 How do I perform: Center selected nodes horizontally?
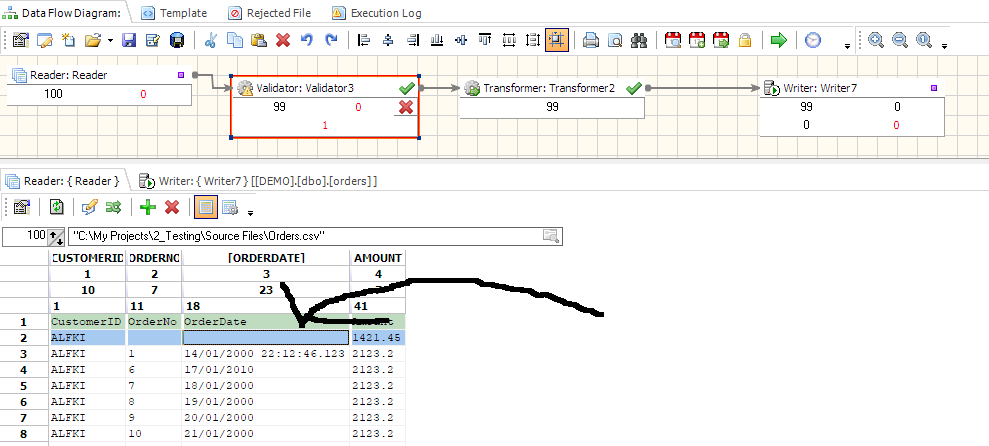coord(389,40)
